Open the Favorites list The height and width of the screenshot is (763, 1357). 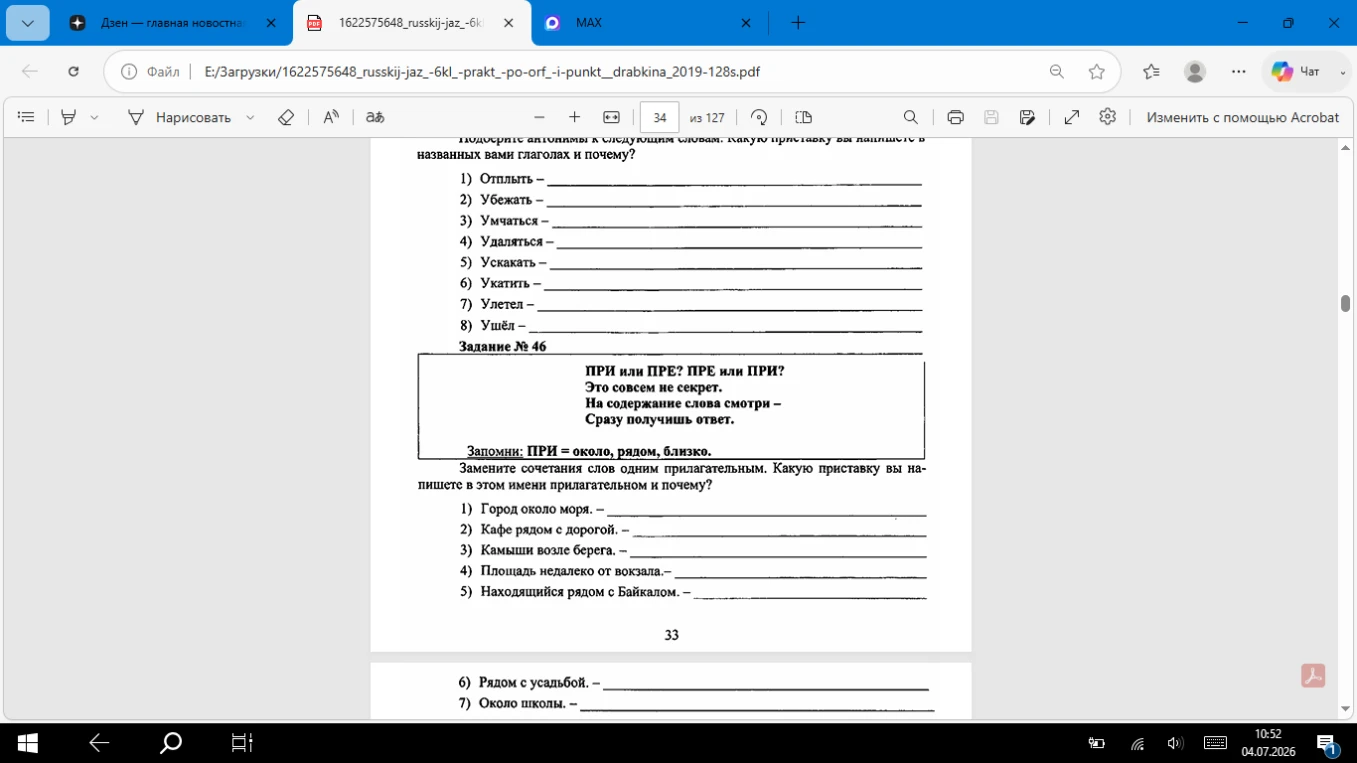1152,72
